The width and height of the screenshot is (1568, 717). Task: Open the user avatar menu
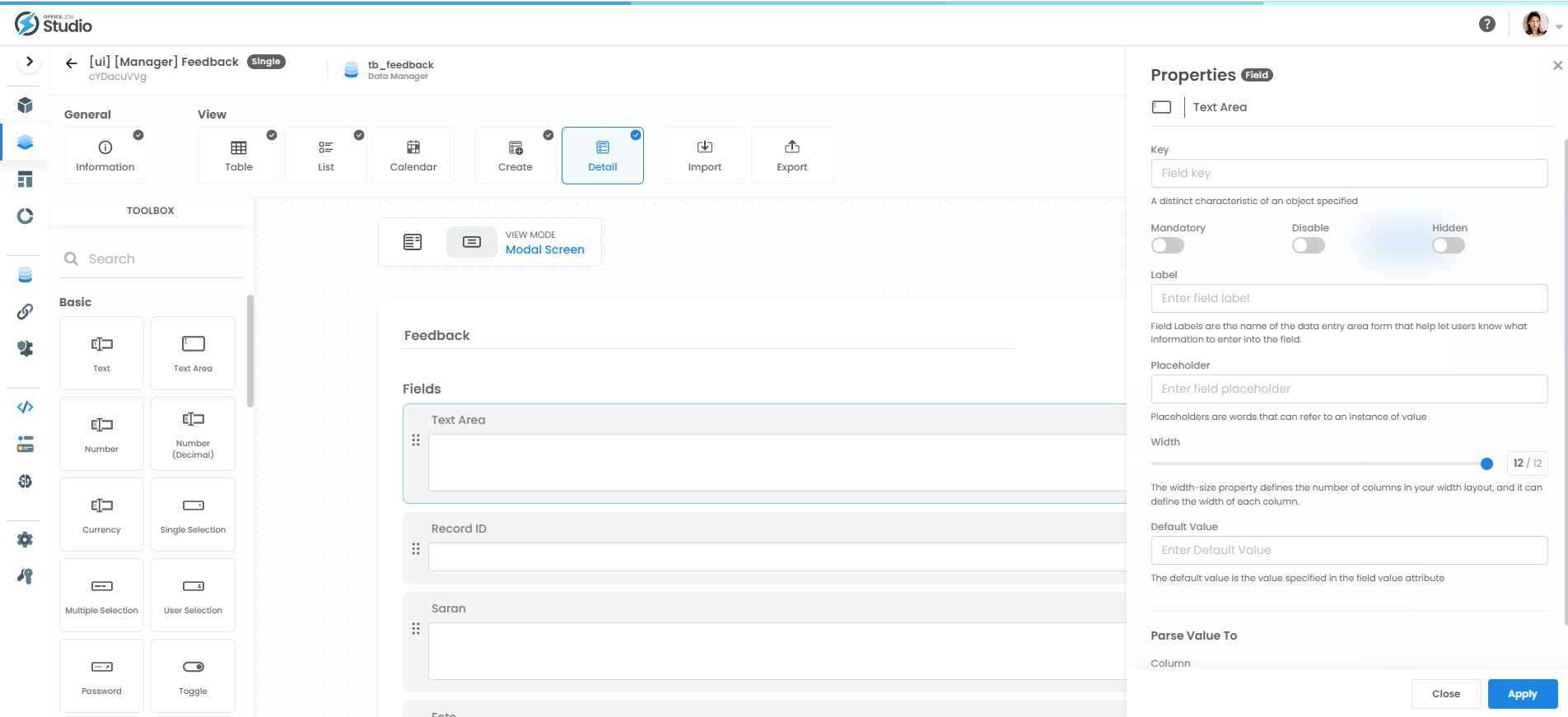1541,25
